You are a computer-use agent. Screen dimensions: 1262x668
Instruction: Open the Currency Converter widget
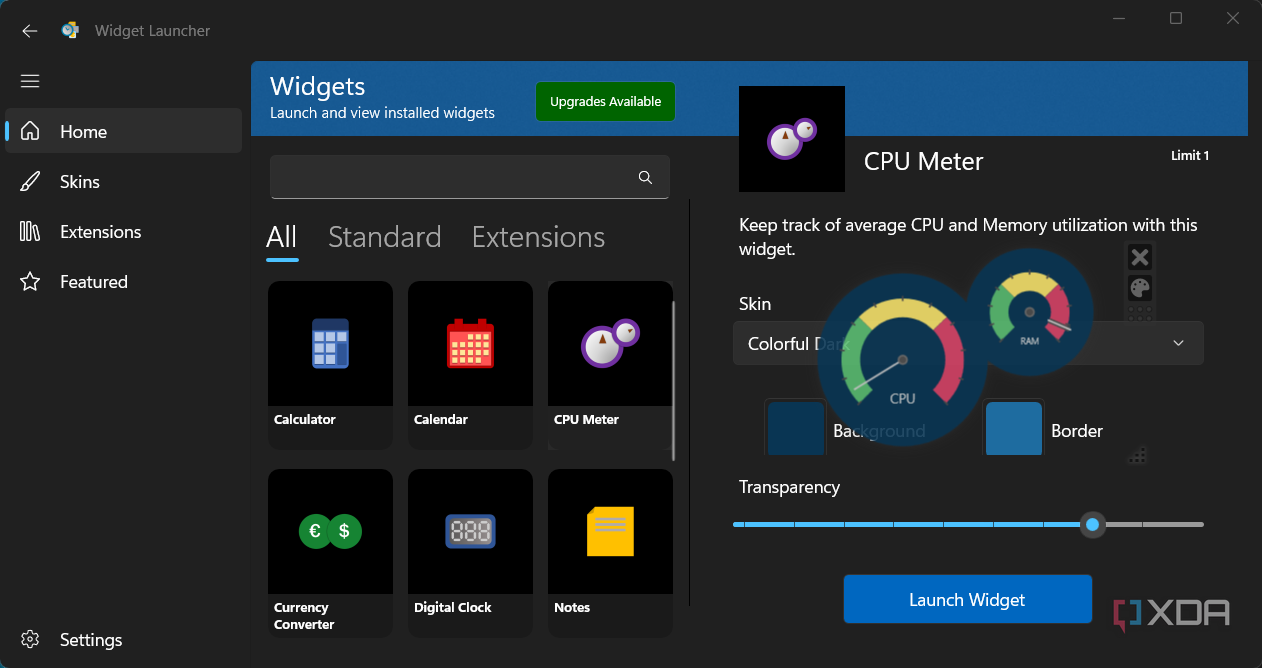coord(330,552)
